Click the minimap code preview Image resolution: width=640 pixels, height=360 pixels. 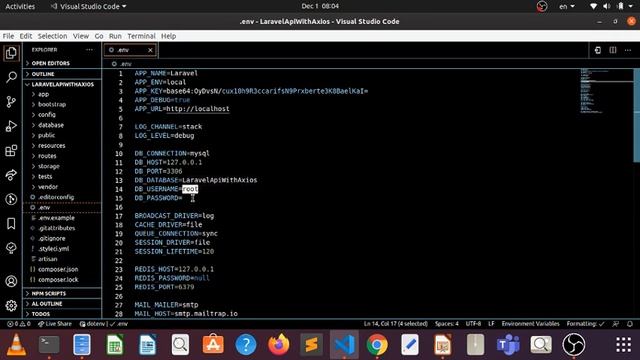(606, 91)
